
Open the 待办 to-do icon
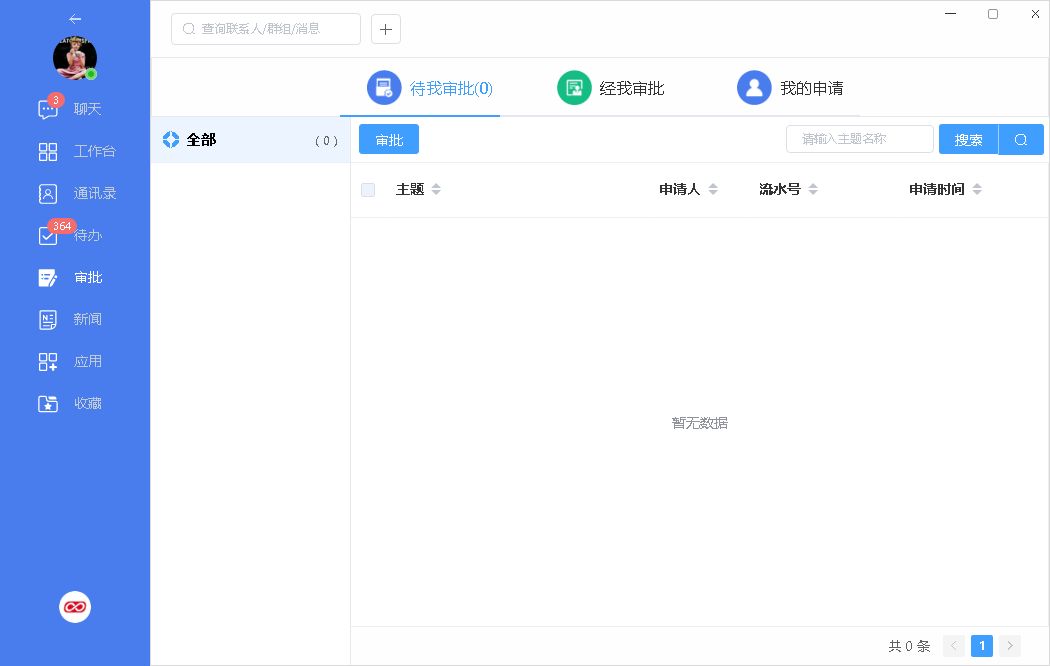48,236
